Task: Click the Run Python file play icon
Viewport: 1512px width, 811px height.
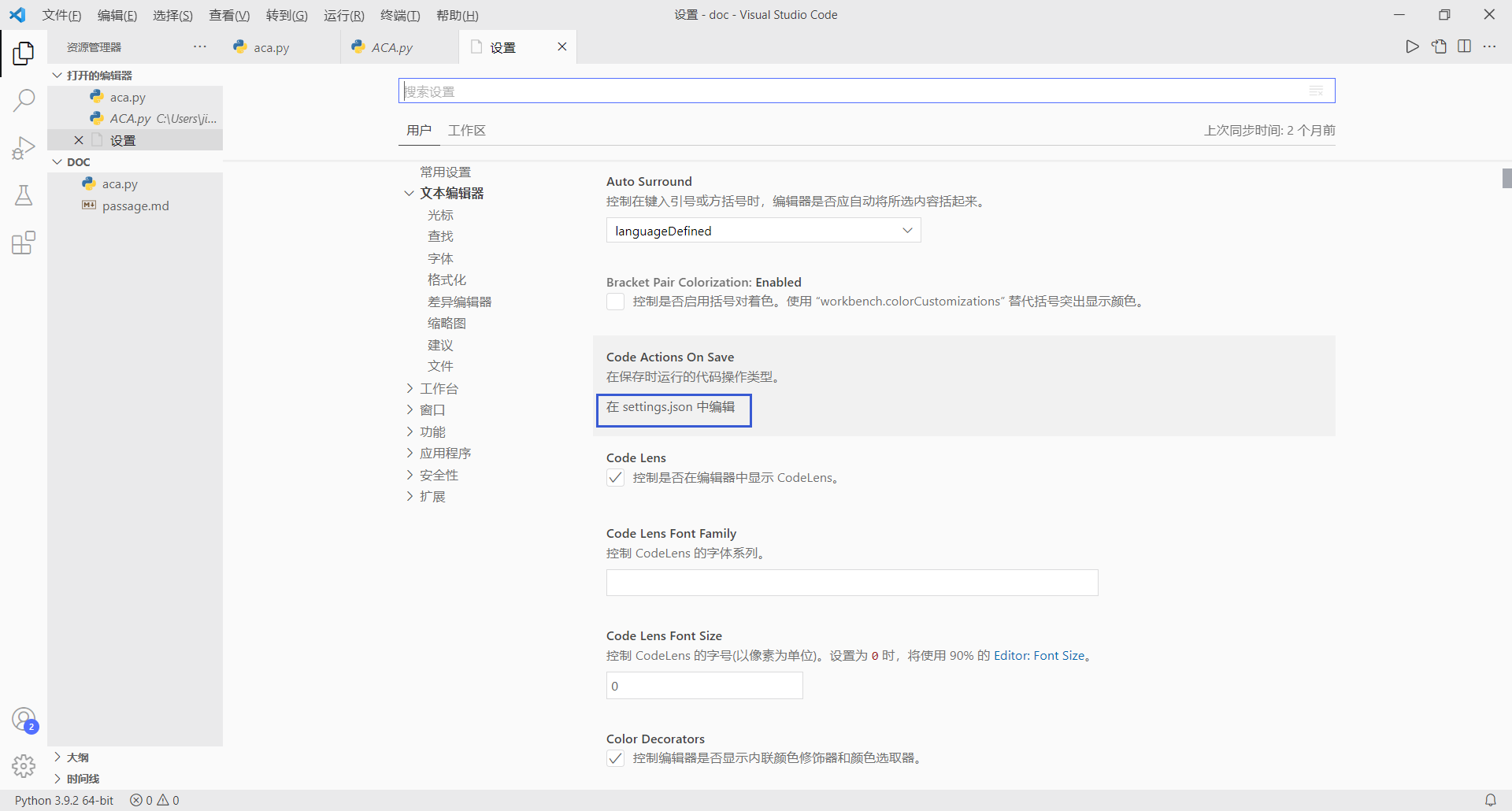Action: 1413,46
